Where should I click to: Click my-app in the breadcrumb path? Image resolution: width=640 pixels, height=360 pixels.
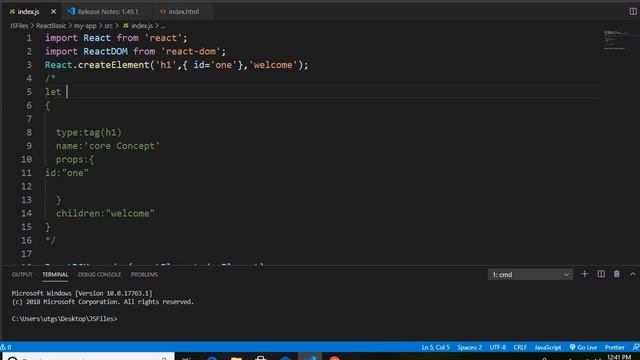click(x=85, y=26)
